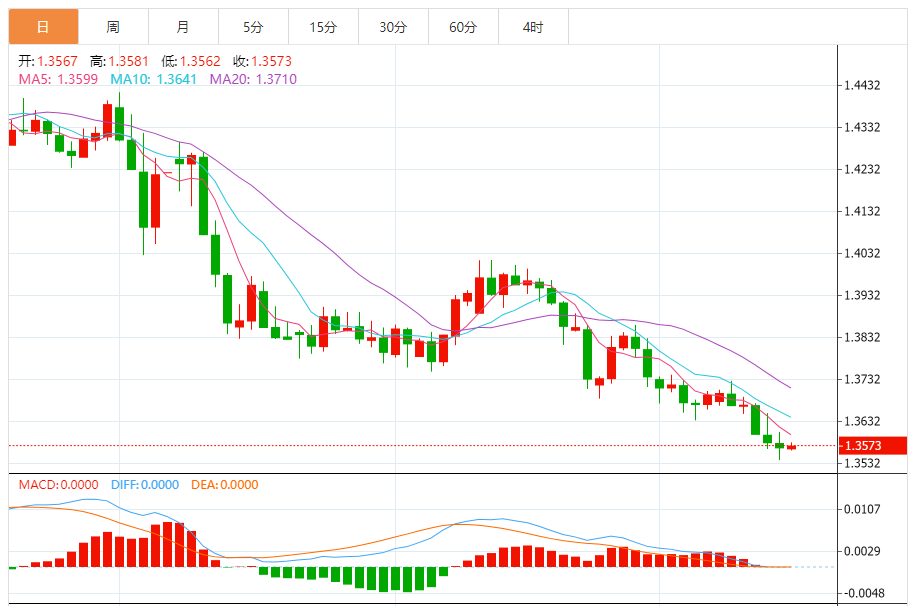Image resolution: width=916 pixels, height=606 pixels.
Task: Click the 1.3732 price axis label
Action: coord(862,380)
